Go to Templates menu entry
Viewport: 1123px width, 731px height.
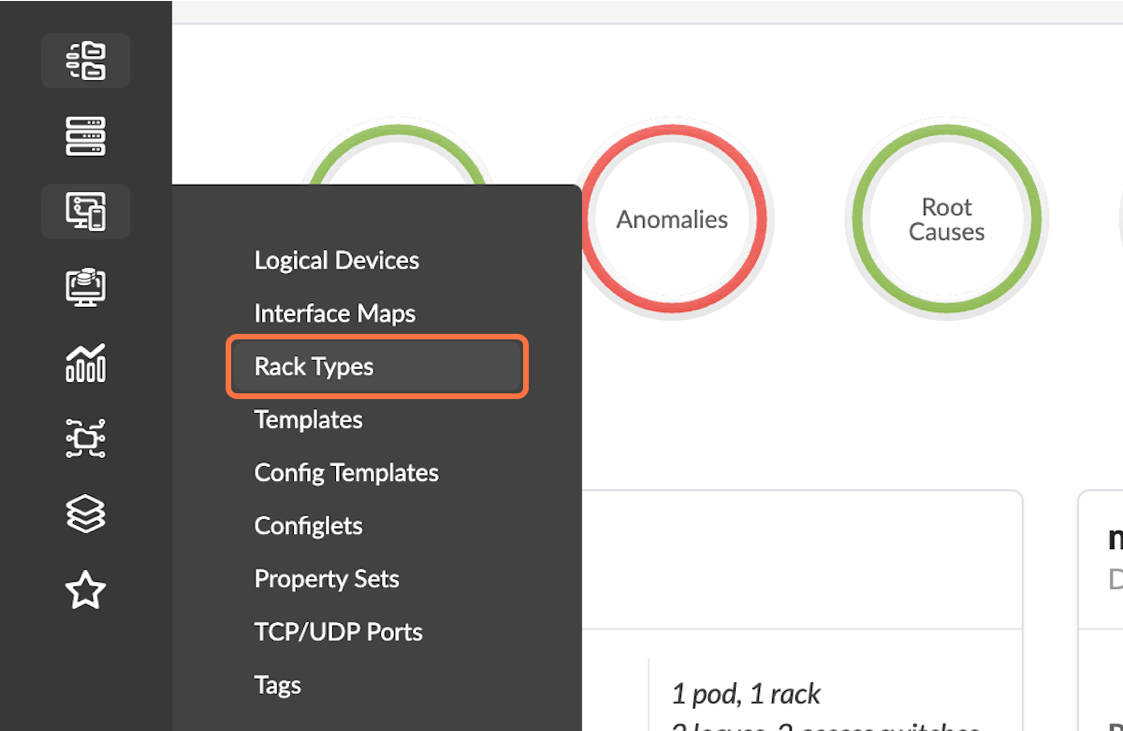point(308,419)
